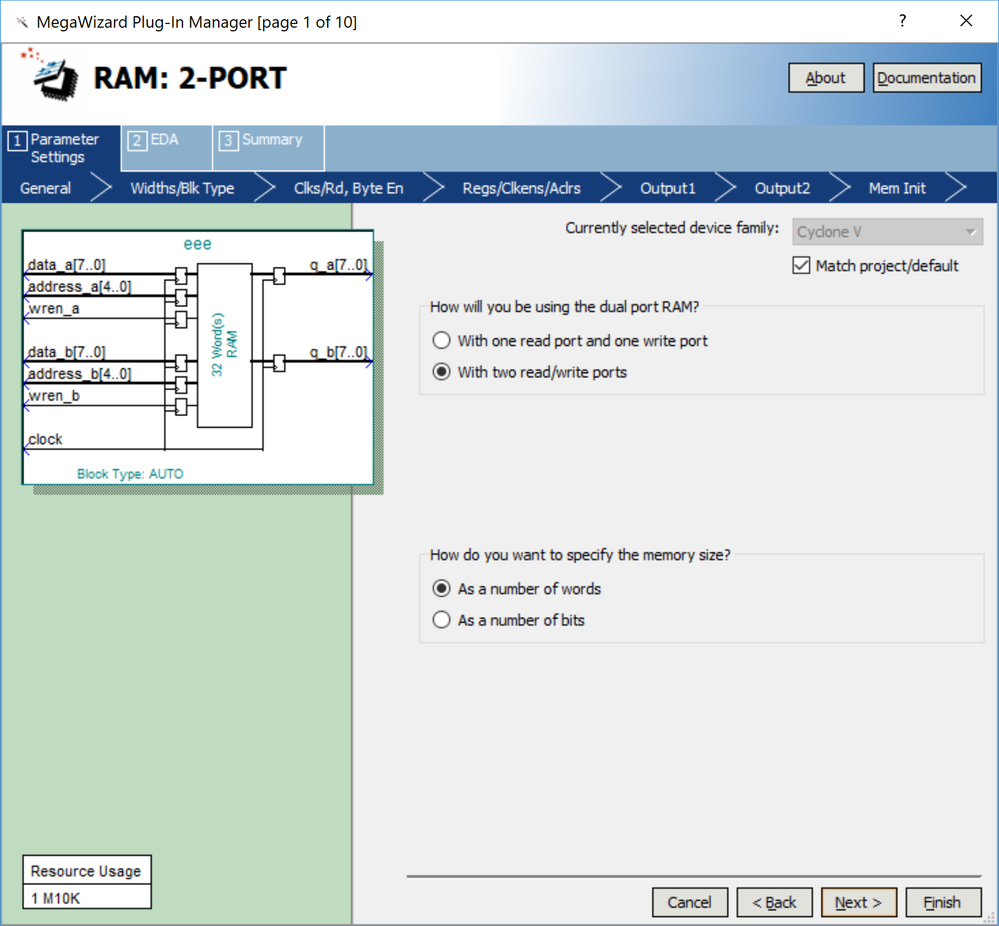The height and width of the screenshot is (926, 999).
Task: Click the chevron arrow after Mem Init
Action: 957,187
